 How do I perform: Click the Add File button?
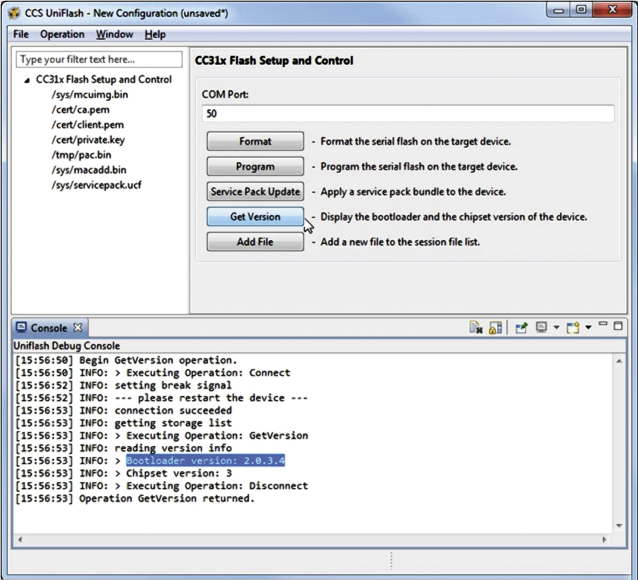pyautogui.click(x=255, y=242)
